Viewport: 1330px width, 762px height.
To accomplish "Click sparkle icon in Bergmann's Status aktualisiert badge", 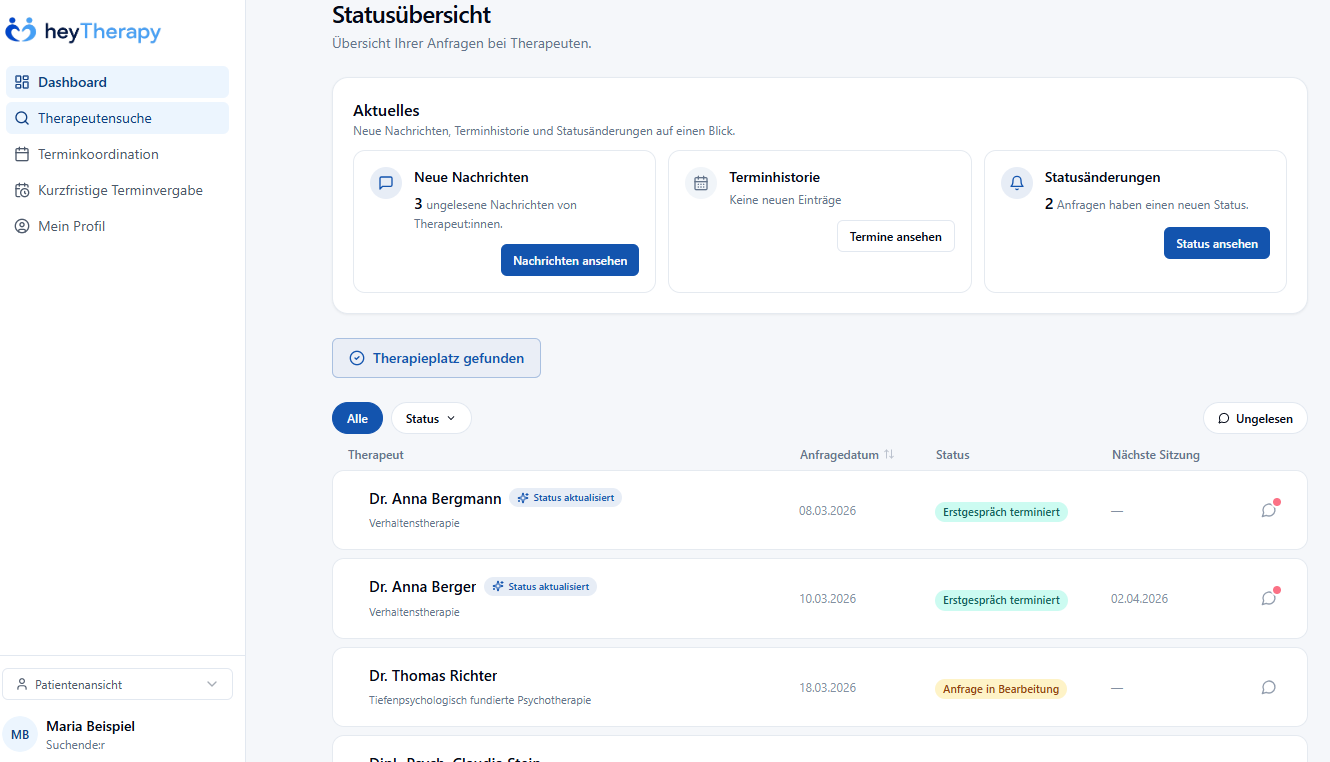I will click(x=523, y=497).
